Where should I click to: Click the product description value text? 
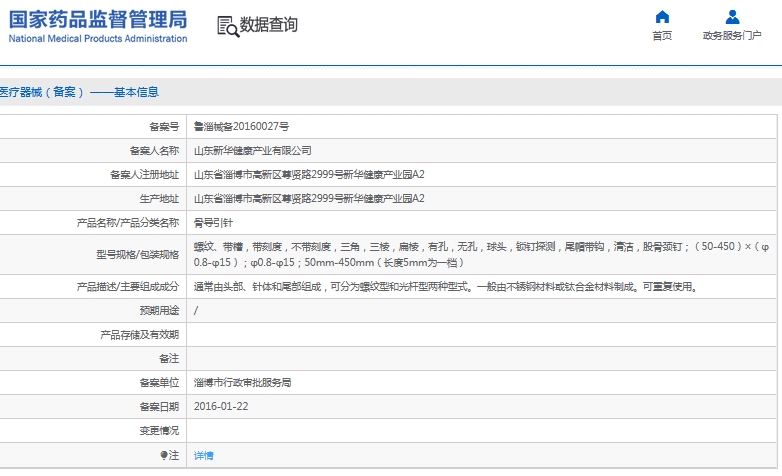click(x=445, y=286)
